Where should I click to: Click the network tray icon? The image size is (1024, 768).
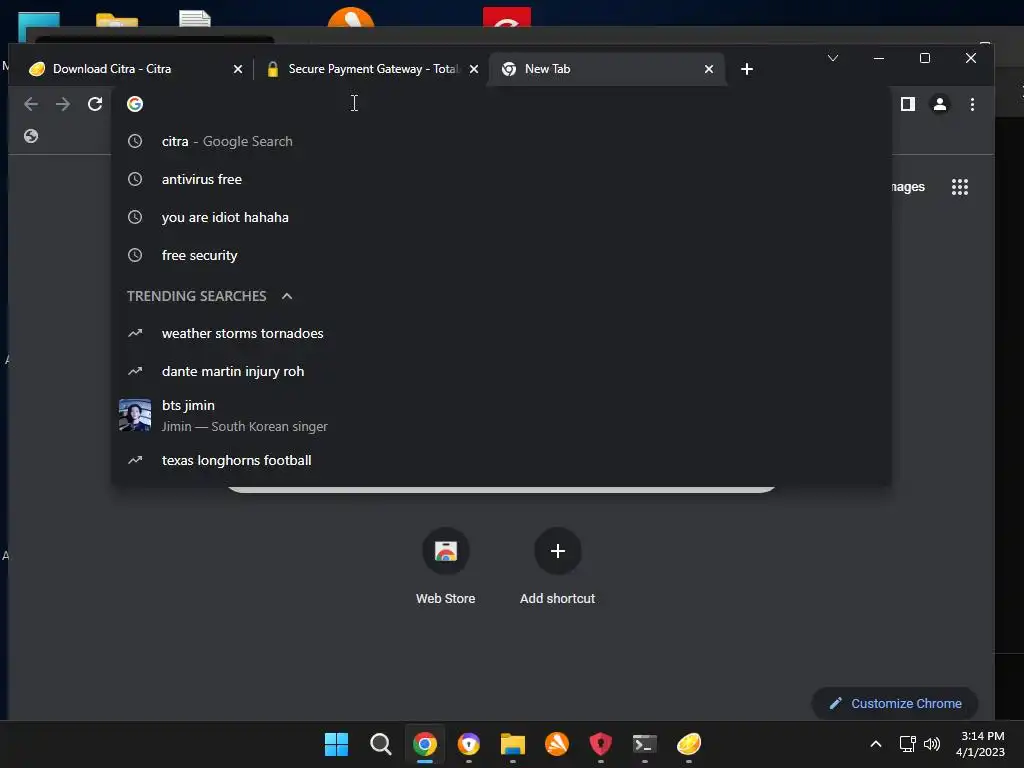pyautogui.click(x=907, y=744)
